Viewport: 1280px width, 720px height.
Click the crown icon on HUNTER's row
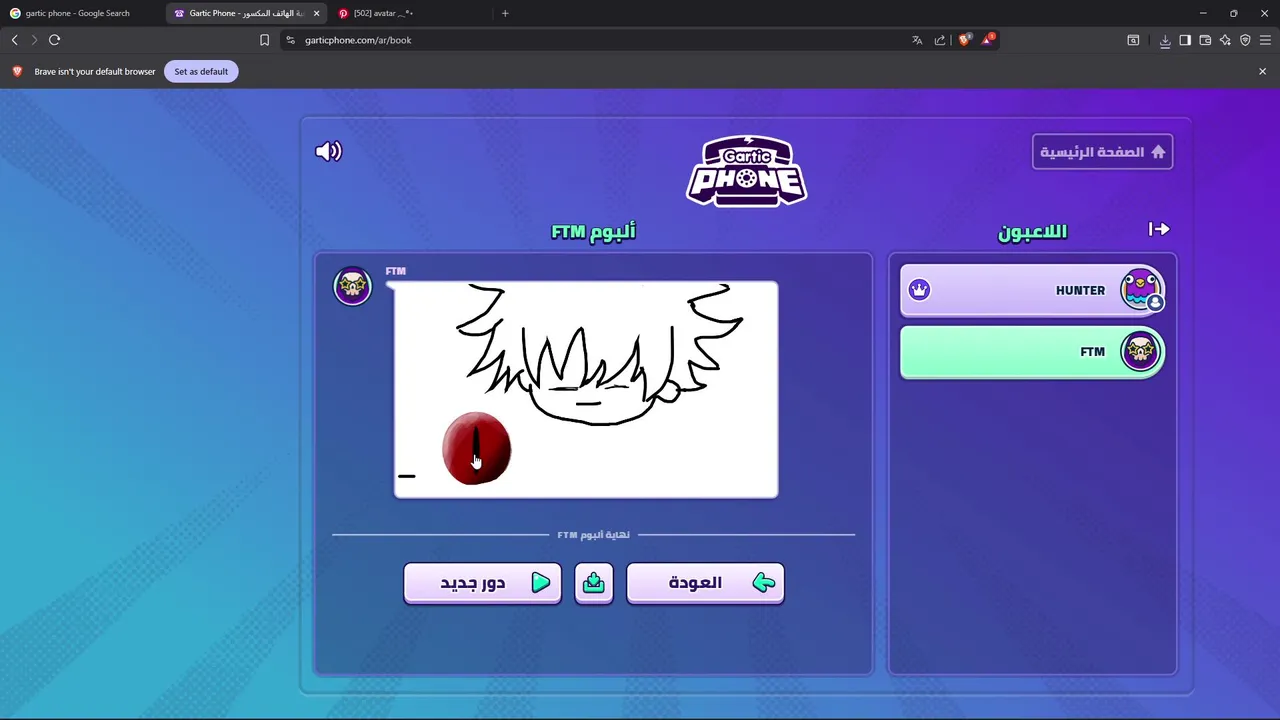919,290
